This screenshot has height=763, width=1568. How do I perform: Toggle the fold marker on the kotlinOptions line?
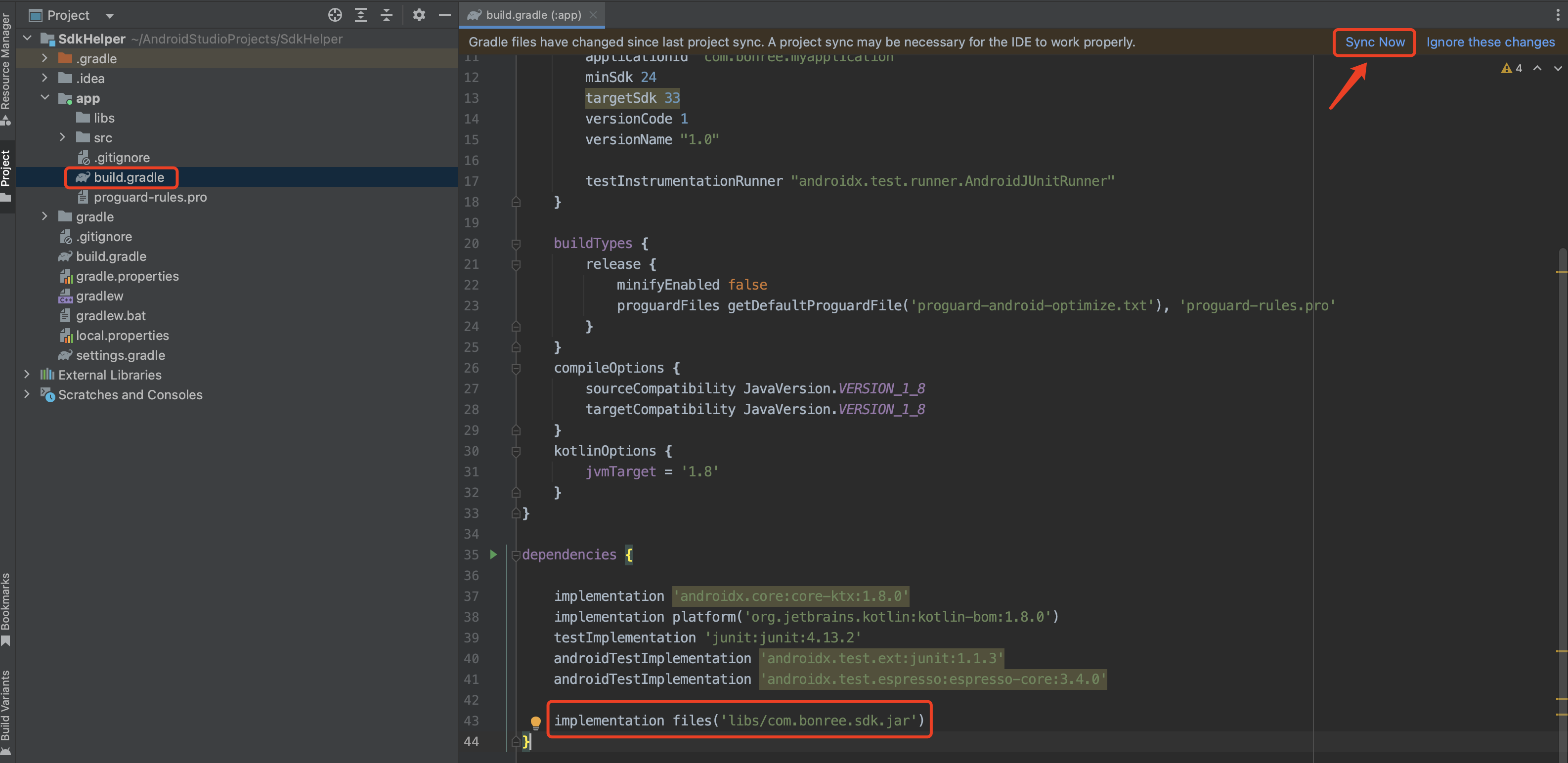pyautogui.click(x=516, y=451)
